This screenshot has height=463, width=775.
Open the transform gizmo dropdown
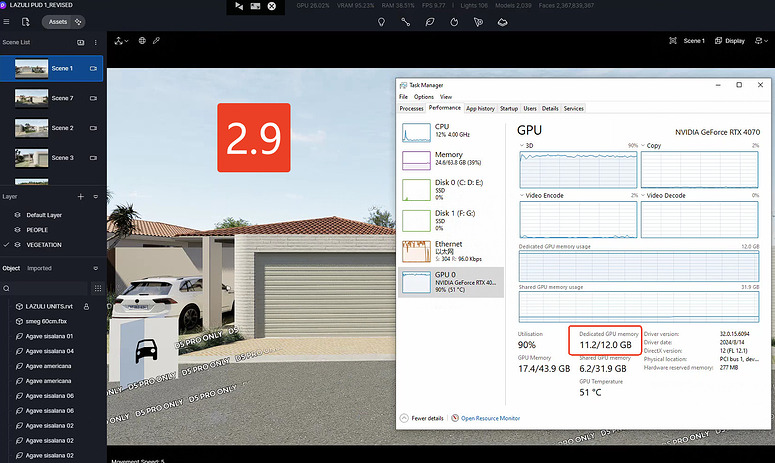[x=121, y=41]
